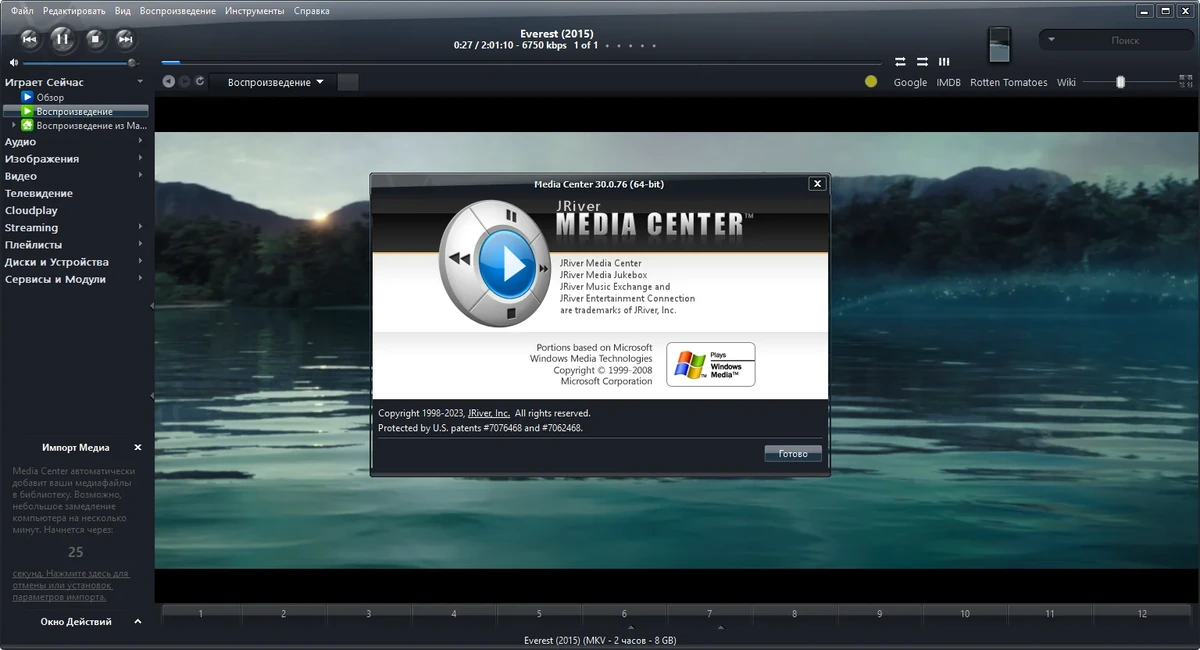1200x650 pixels.
Task: Skip to the next track
Action: (x=125, y=39)
